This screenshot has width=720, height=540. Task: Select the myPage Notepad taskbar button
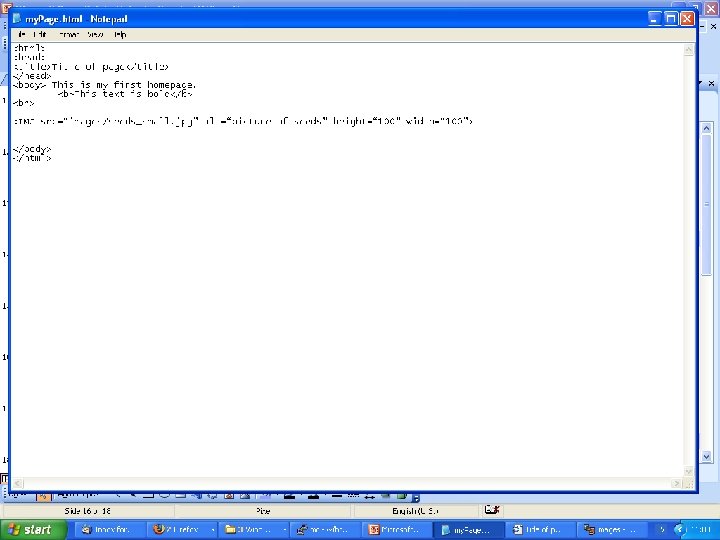(x=468, y=530)
